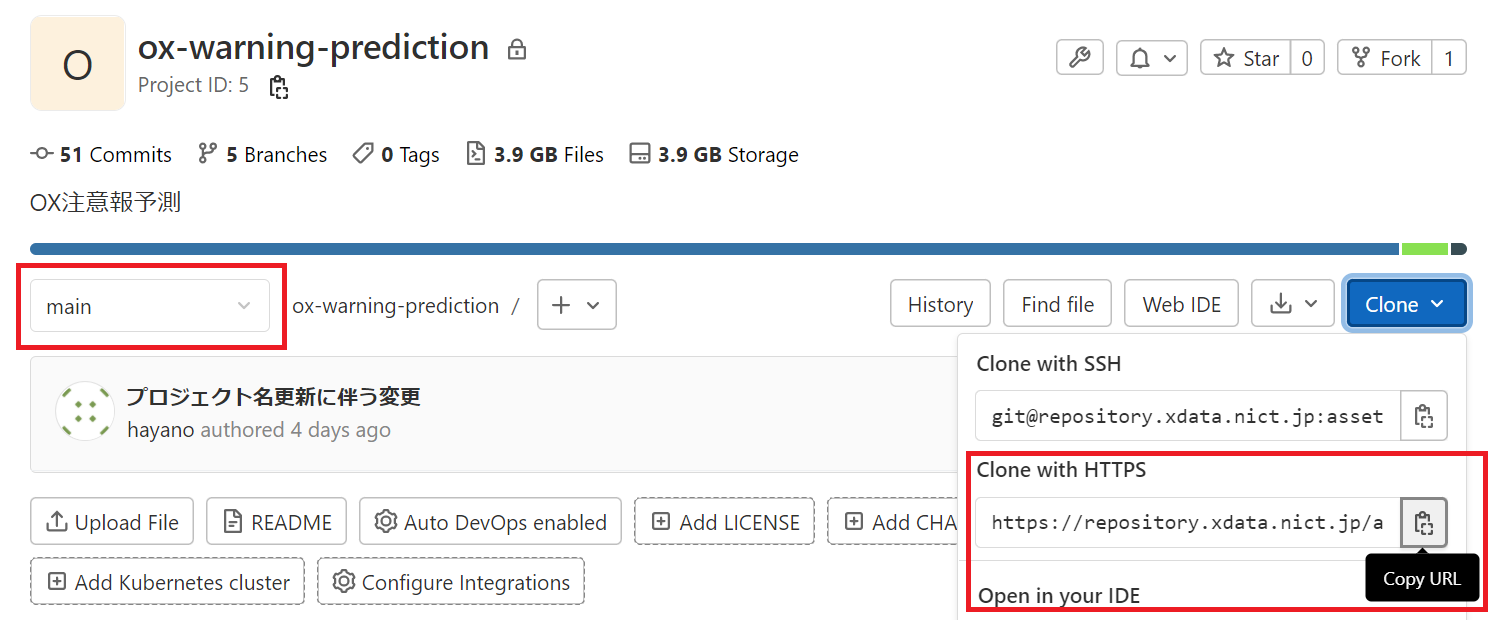View the 51 Commits
Screen dimensions: 1499x620
click(x=100, y=154)
